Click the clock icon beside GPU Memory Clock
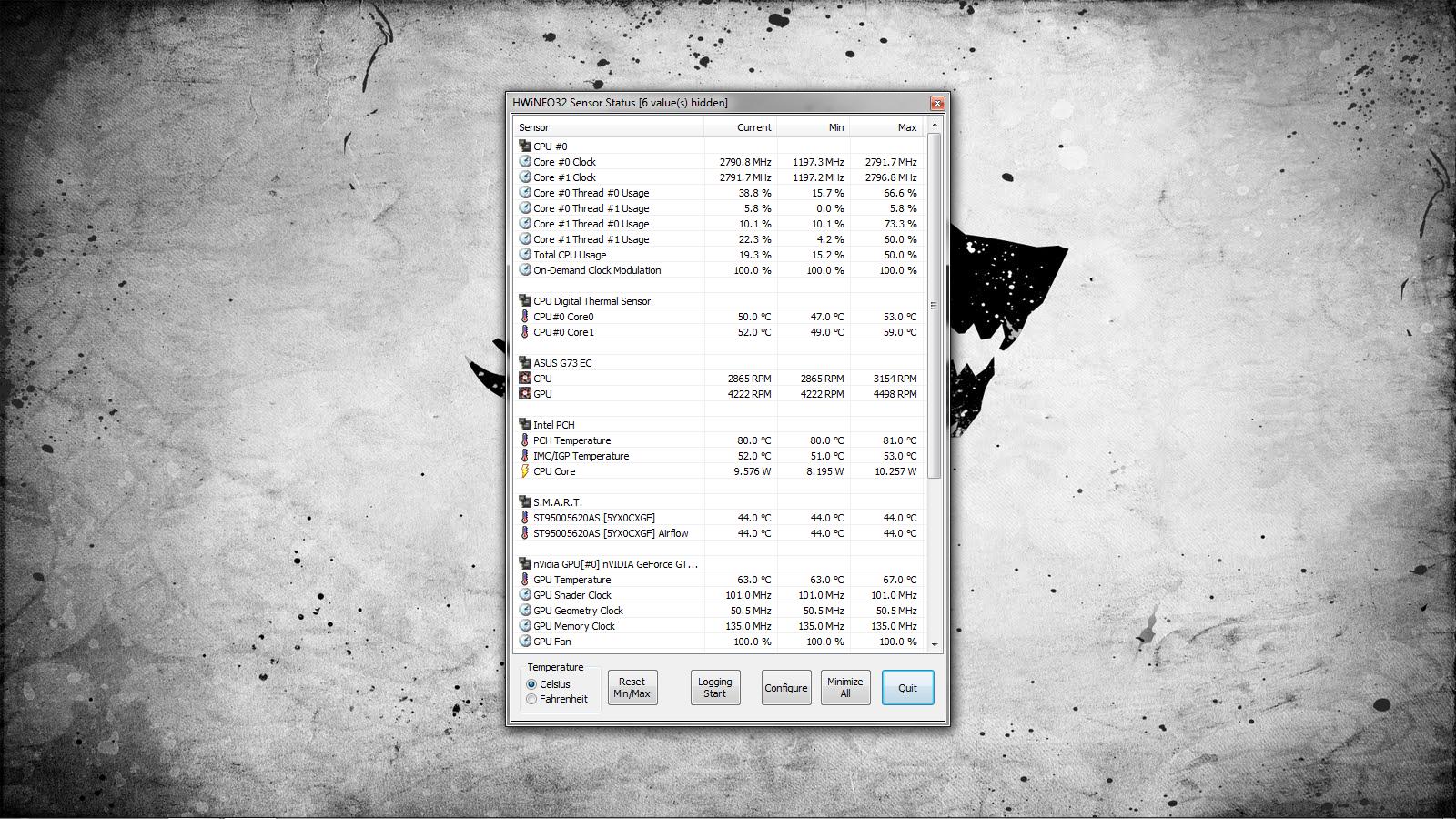The image size is (1456, 819). [x=525, y=626]
